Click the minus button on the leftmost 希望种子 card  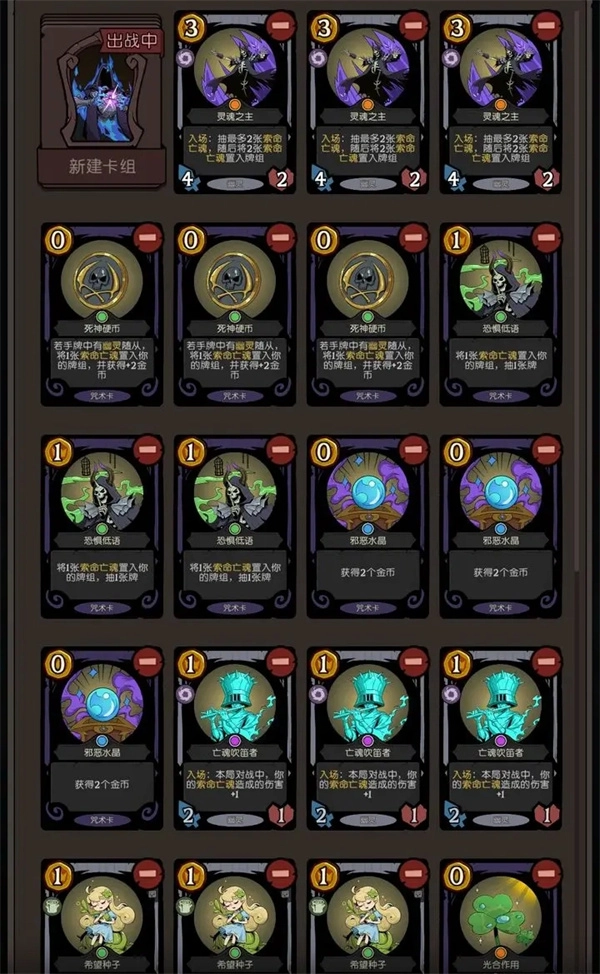click(x=148, y=874)
